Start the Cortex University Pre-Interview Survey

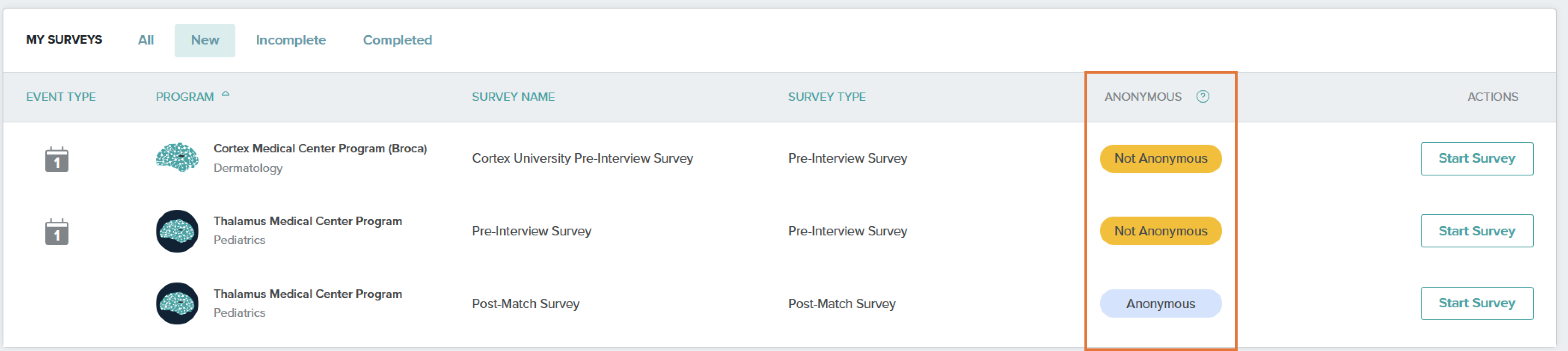(1477, 159)
